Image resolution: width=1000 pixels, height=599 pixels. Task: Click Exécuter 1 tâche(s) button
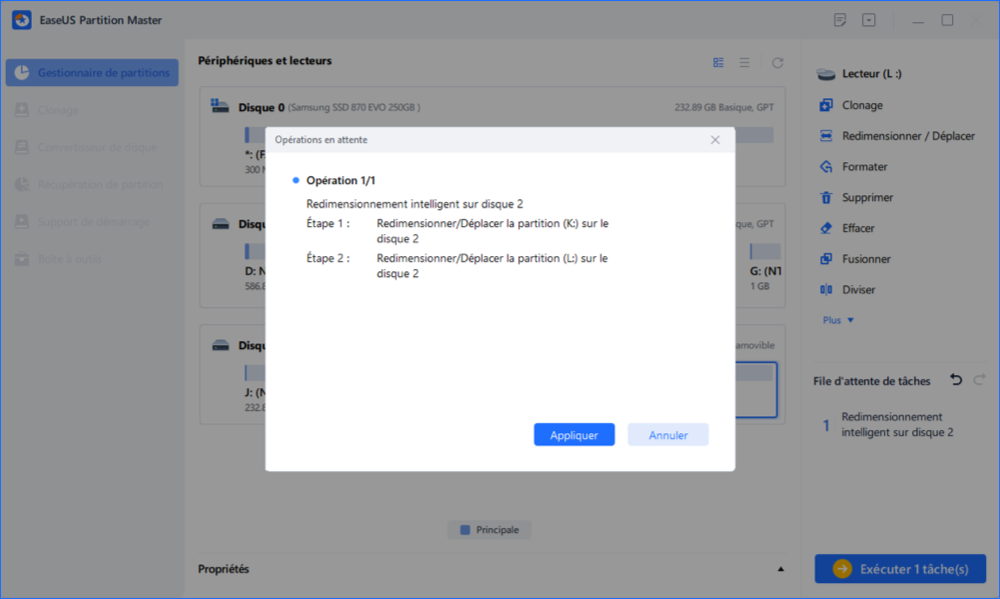(x=899, y=569)
